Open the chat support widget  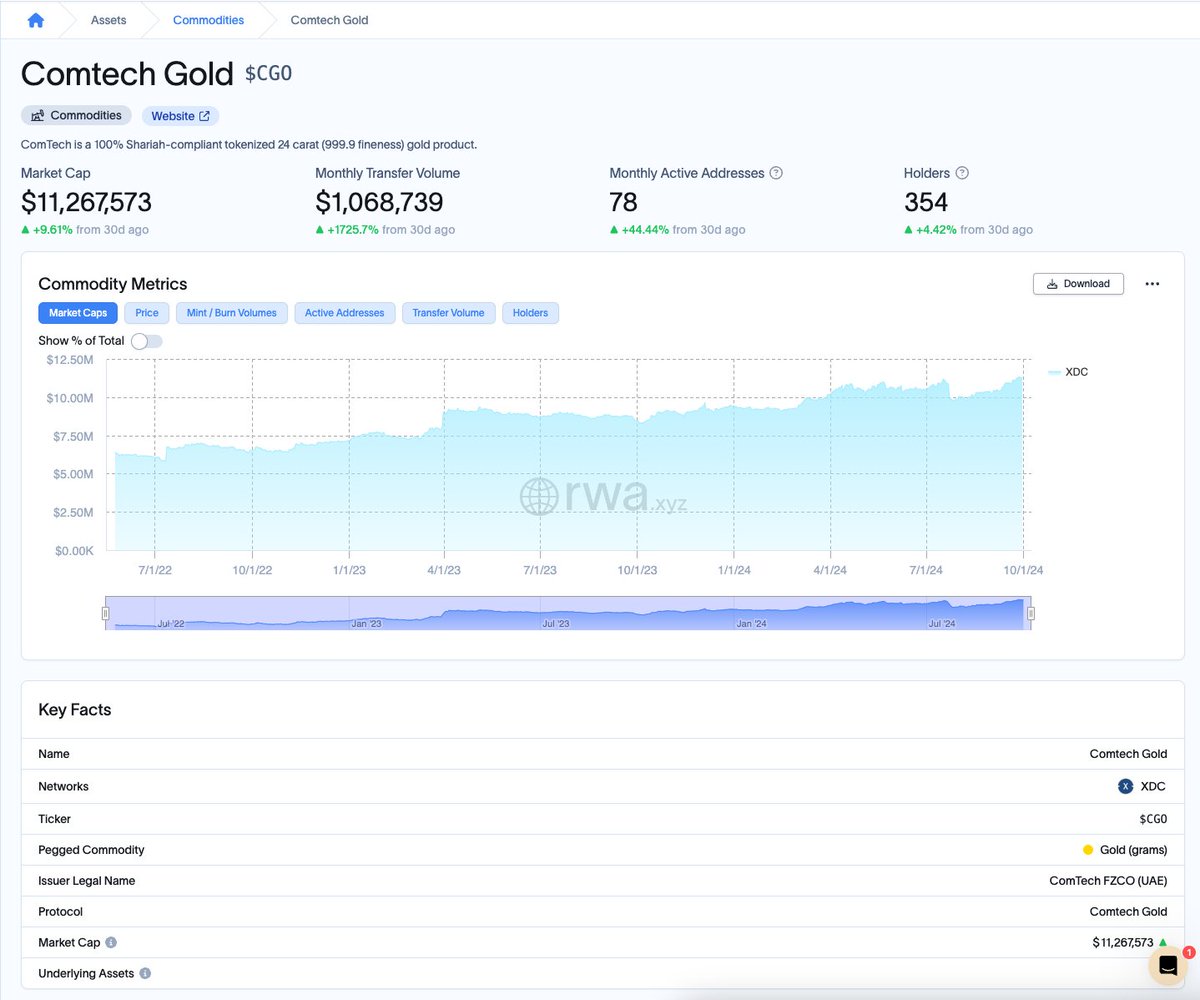coord(1167,966)
